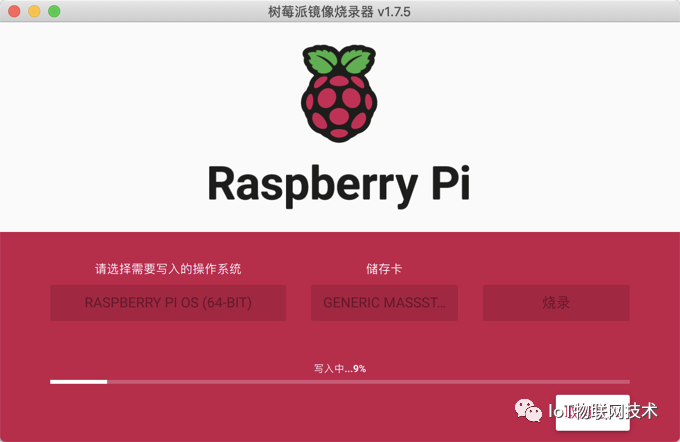Viewport: 680px width, 442px height.
Task: Minimize window using the yellow button
Action: [x=34, y=11]
